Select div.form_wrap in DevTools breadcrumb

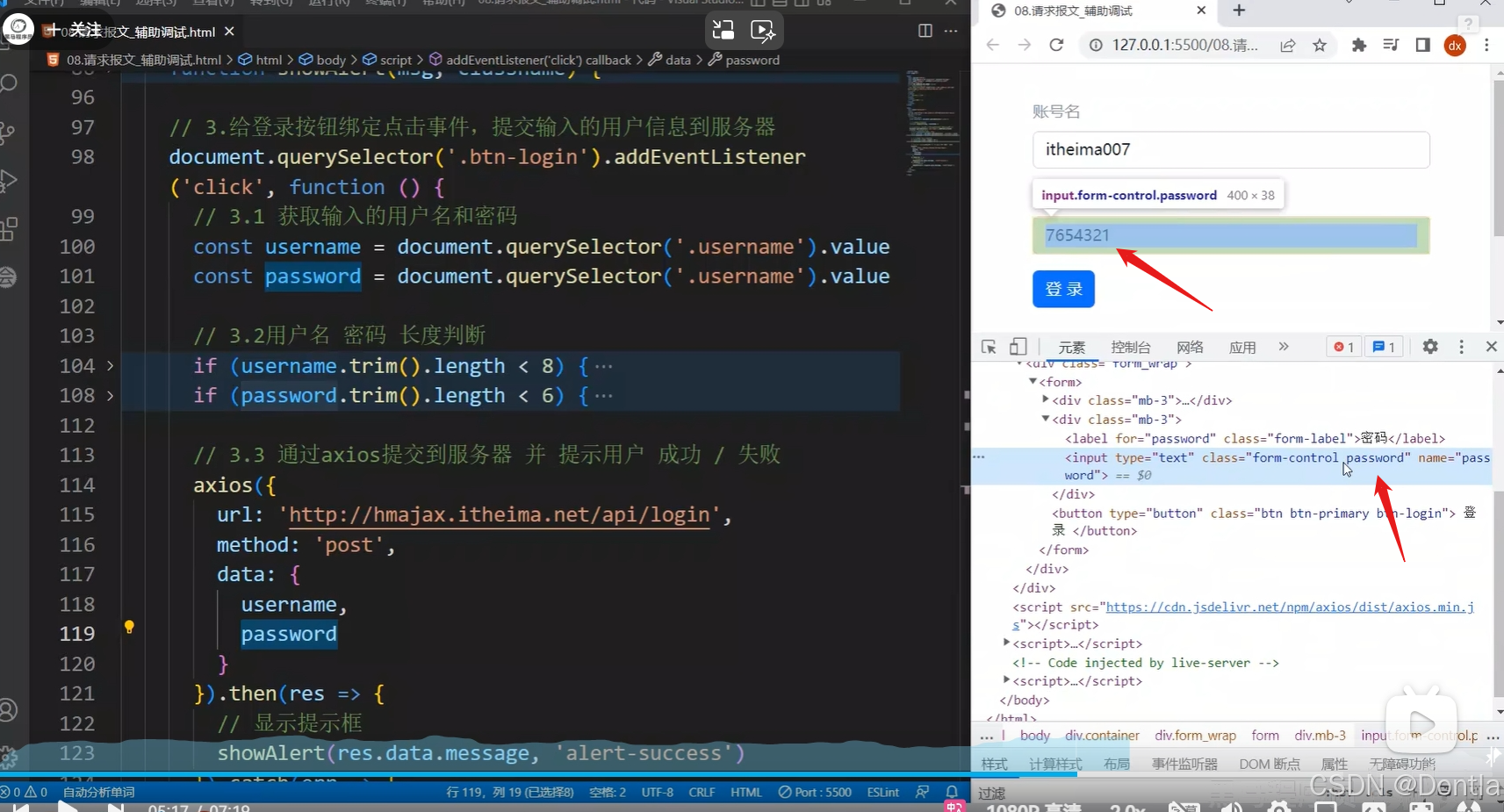[1195, 735]
